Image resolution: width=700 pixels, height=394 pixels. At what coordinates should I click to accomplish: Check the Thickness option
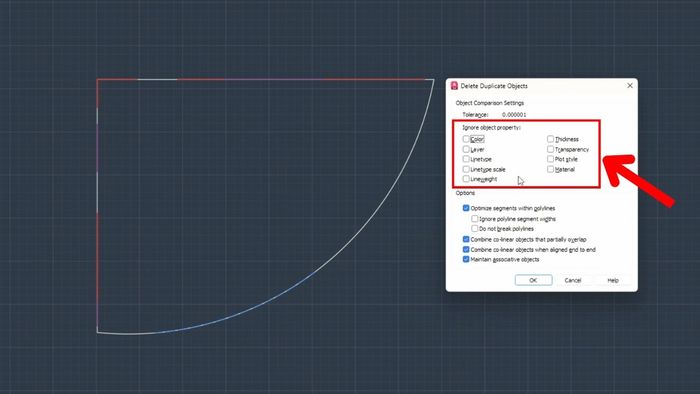(x=550, y=139)
